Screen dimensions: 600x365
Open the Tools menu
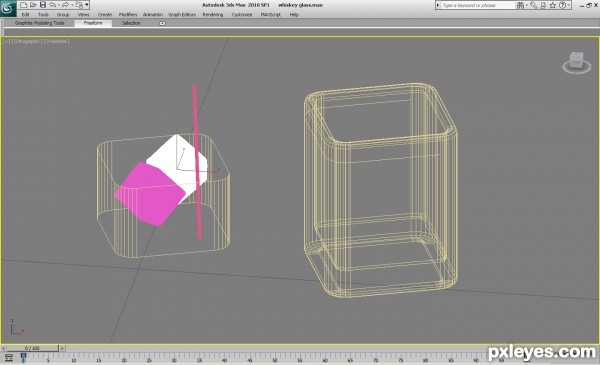tap(43, 15)
